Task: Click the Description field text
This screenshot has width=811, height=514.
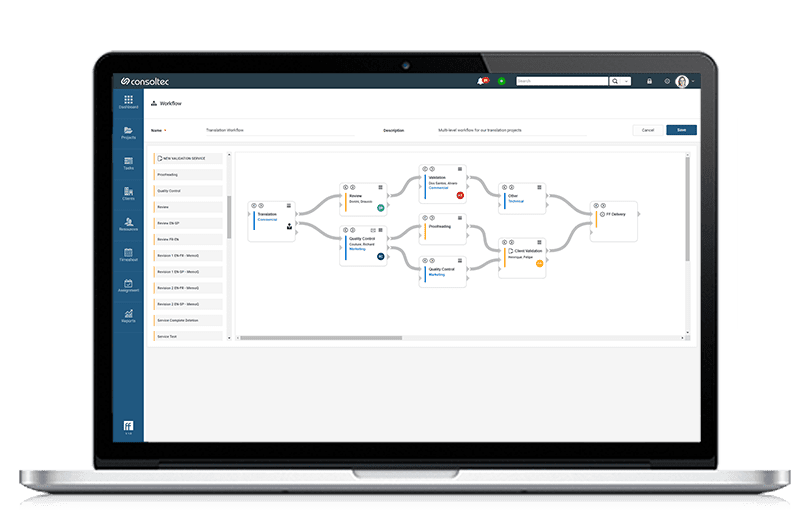Action: (479, 130)
